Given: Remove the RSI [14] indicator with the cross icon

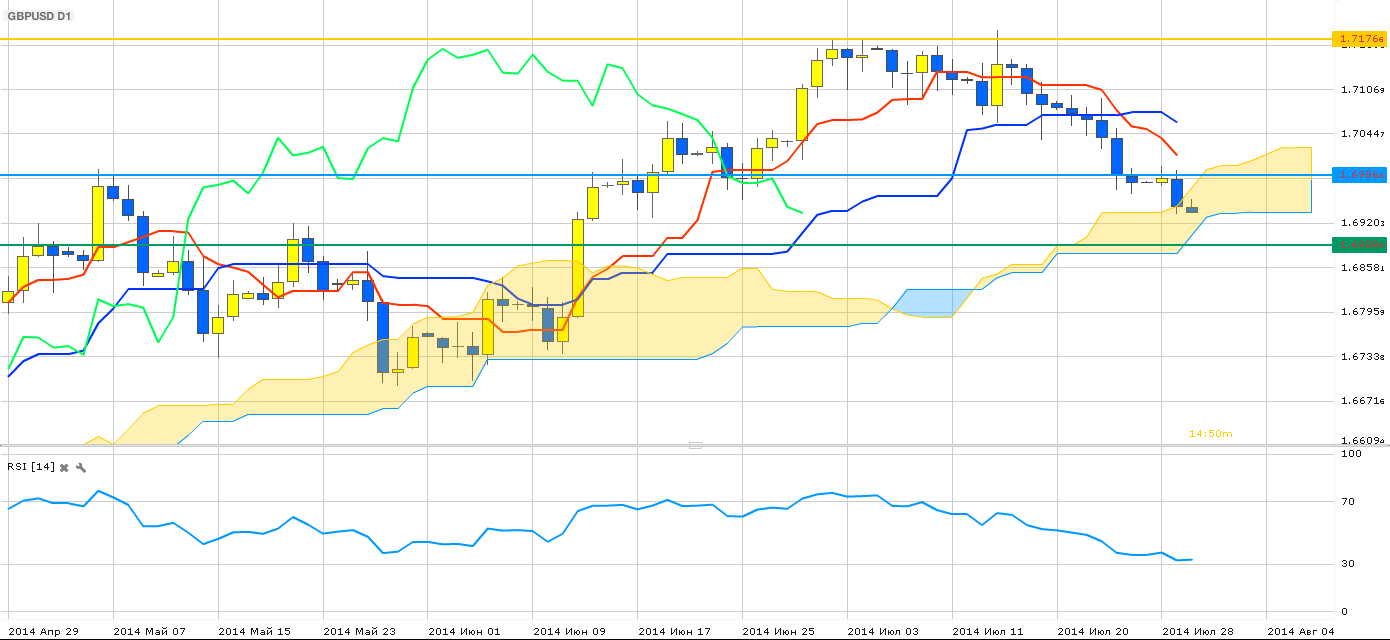Looking at the screenshot, I should [64, 467].
